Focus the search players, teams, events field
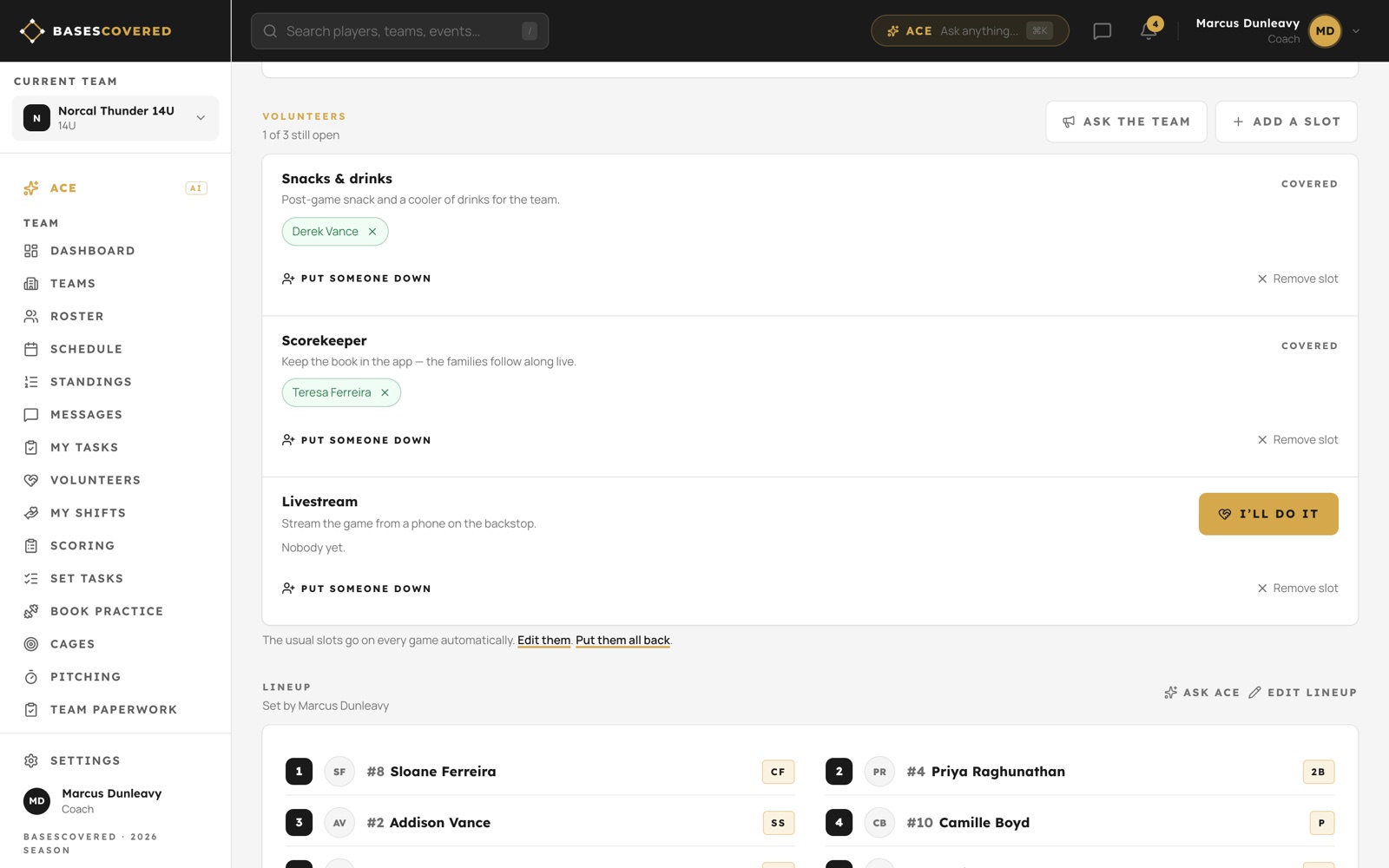Image resolution: width=1389 pixels, height=868 pixels. click(x=399, y=31)
